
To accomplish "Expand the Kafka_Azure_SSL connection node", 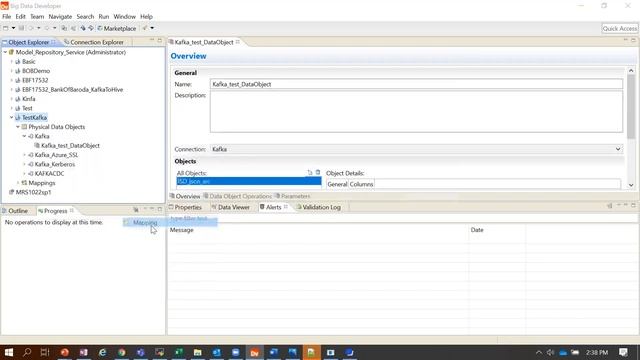I will (24, 155).
